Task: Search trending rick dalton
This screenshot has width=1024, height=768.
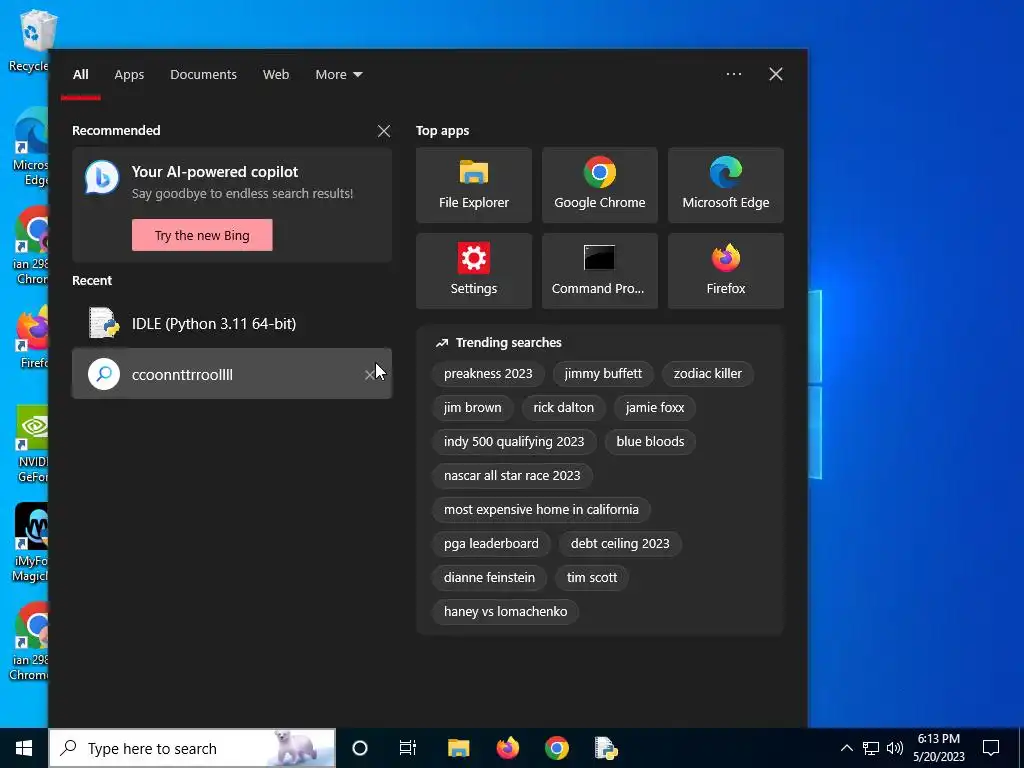Action: point(563,408)
